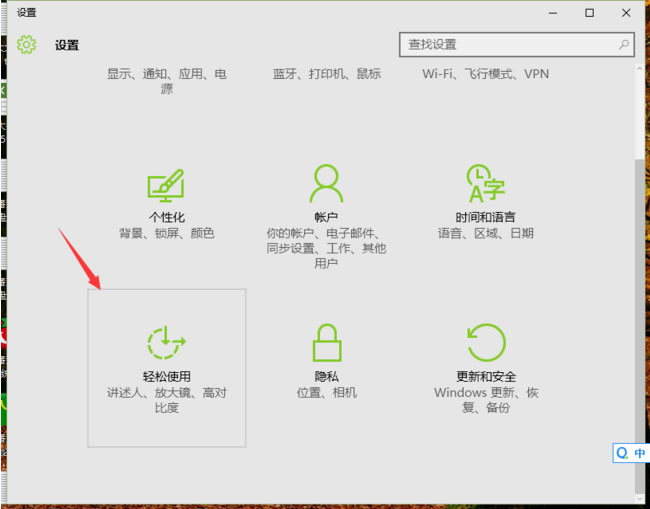
Task: Click the green settings gear icon
Action: (x=27, y=44)
